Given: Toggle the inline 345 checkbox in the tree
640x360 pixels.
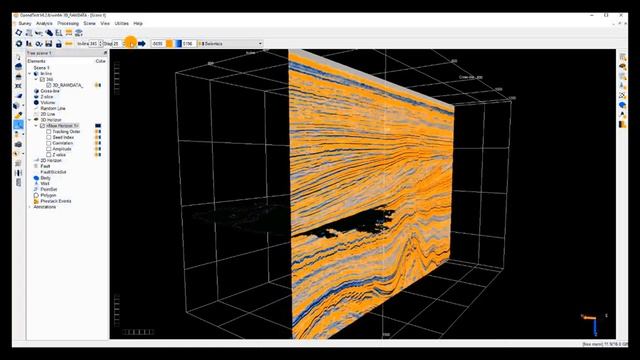Looking at the screenshot, I should pos(42,80).
